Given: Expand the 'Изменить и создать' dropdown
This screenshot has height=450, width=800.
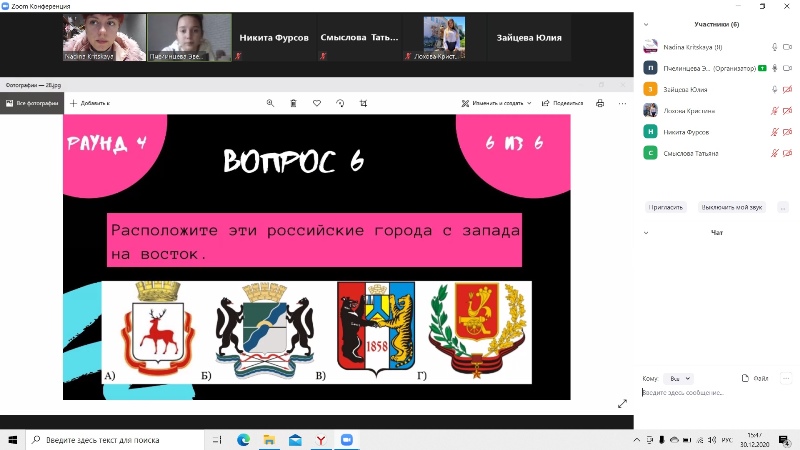Looking at the screenshot, I should point(496,103).
